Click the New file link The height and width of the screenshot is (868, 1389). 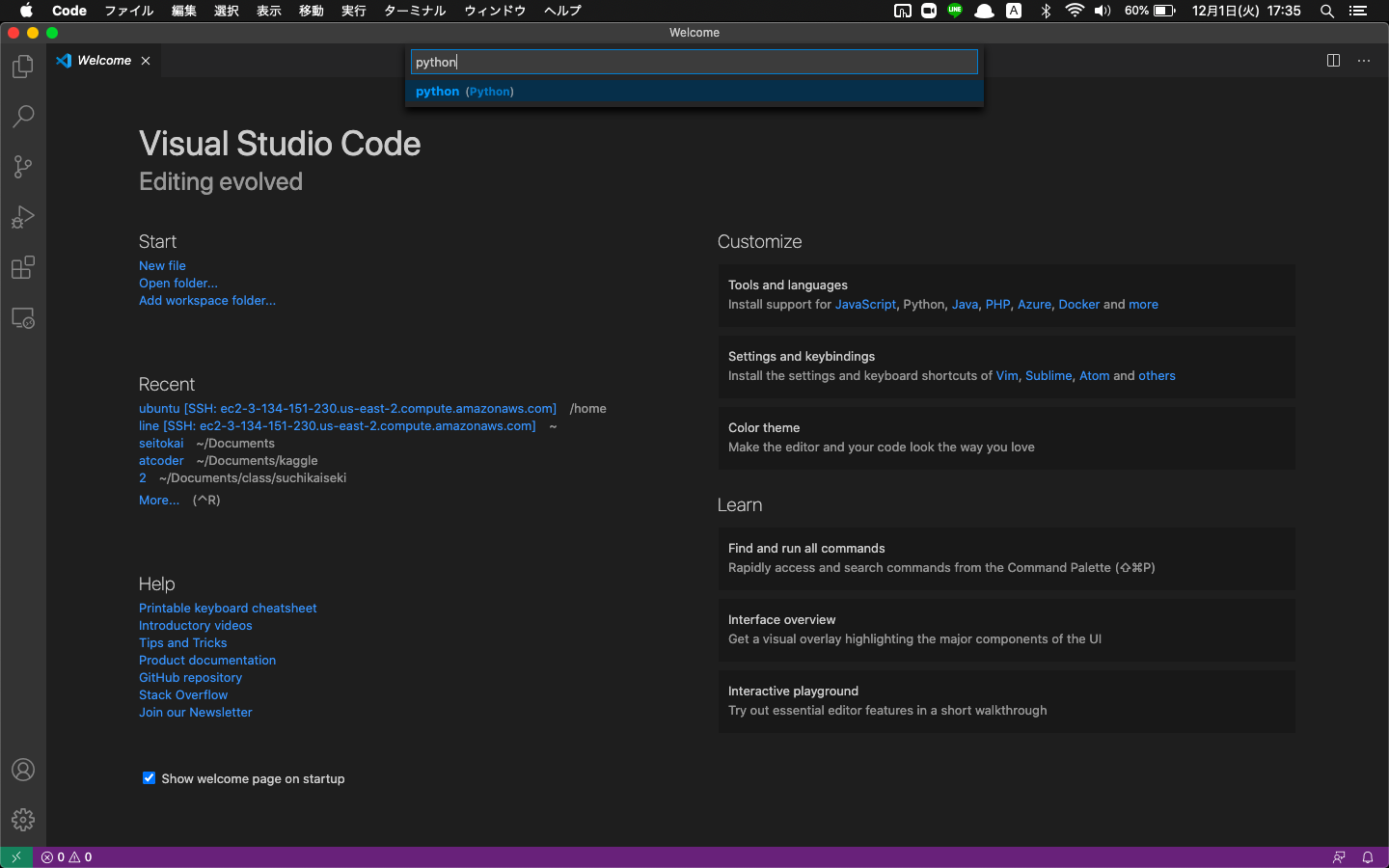pos(162,266)
